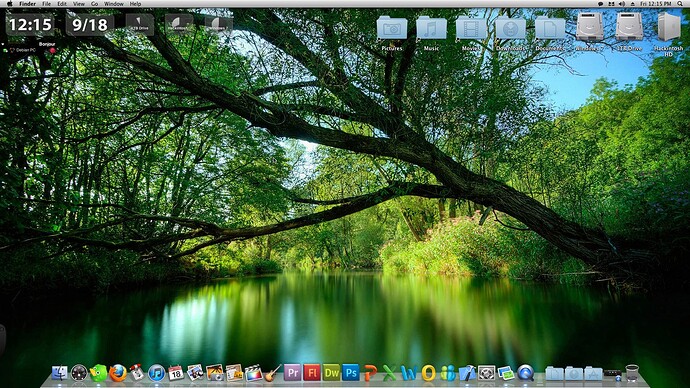The height and width of the screenshot is (388, 690).
Task: Launch Adobe Dreamweaver (Dw)
Action: coord(331,373)
